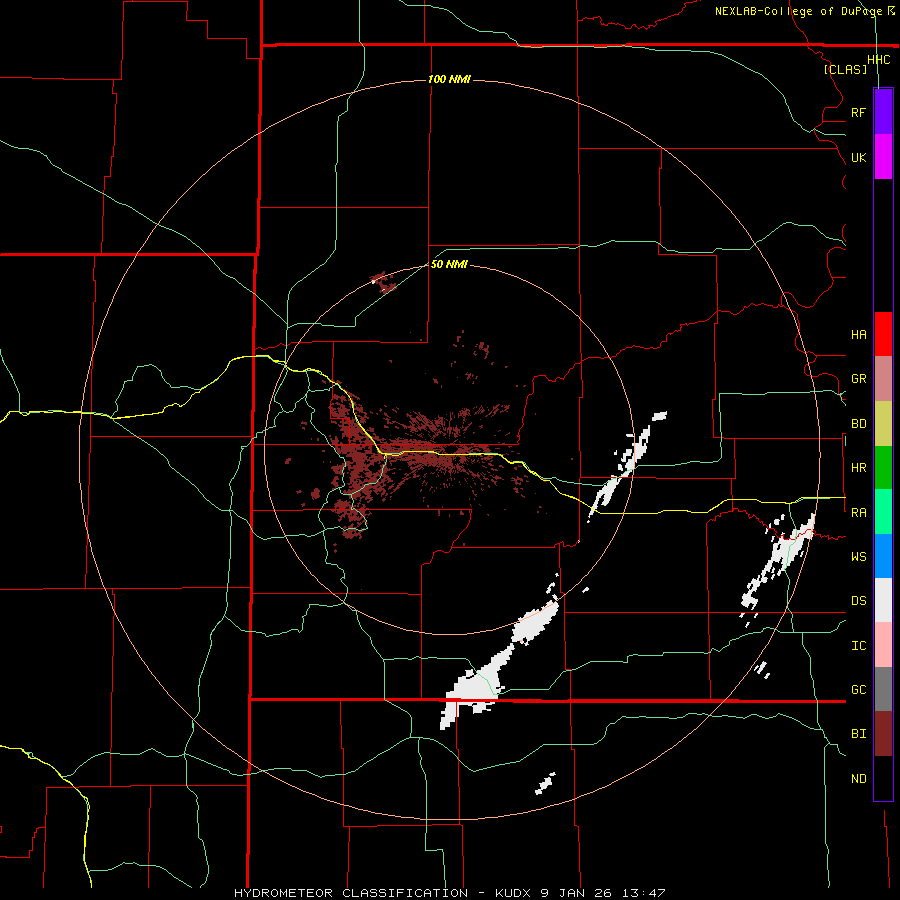Click the RA light-green legend swatch

click(x=883, y=512)
